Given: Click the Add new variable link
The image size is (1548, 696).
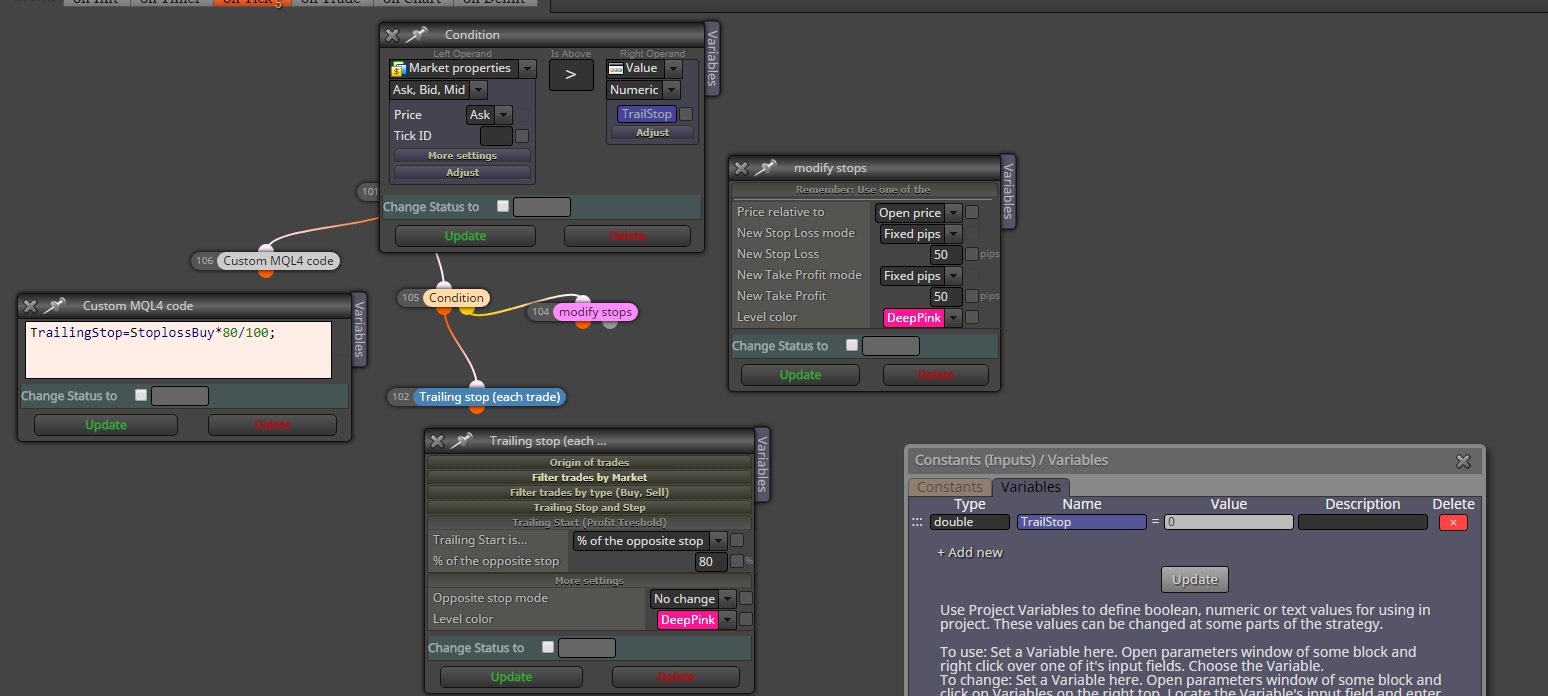Looking at the screenshot, I should pyautogui.click(x=969, y=552).
